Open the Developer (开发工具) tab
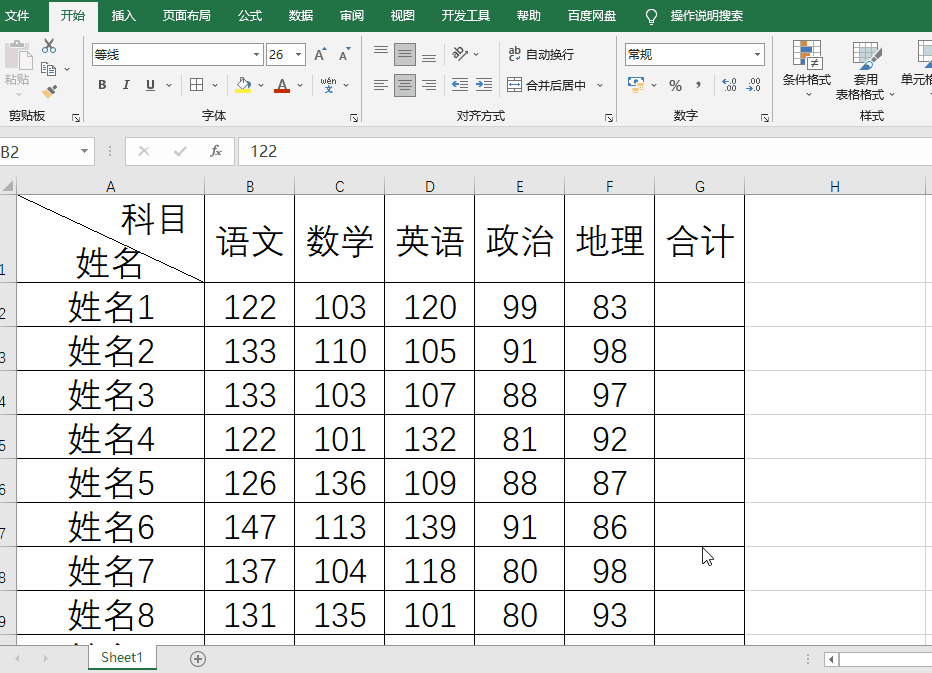The image size is (932, 673). click(x=465, y=15)
